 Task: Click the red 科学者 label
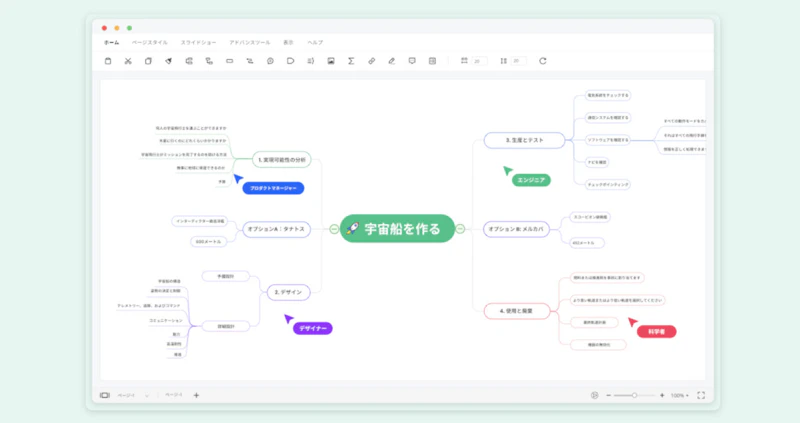point(657,332)
